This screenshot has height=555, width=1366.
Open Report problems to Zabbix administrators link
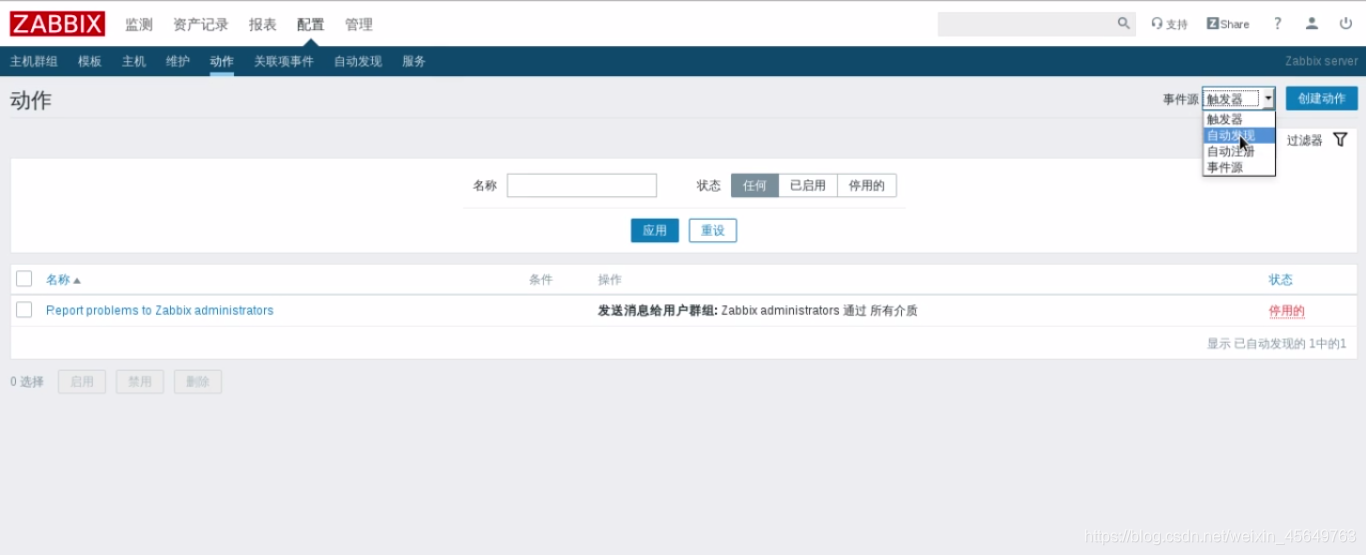[160, 311]
